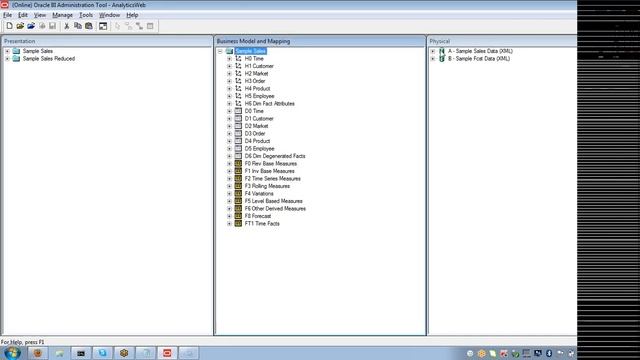640x360 pixels.
Task: Expand the D6 Dim Degenerated Facts node
Action: [x=229, y=156]
